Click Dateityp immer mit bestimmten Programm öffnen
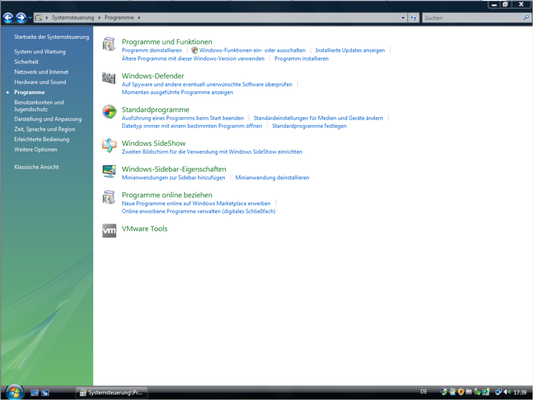Screen dimensions: 533x400 point(192,126)
